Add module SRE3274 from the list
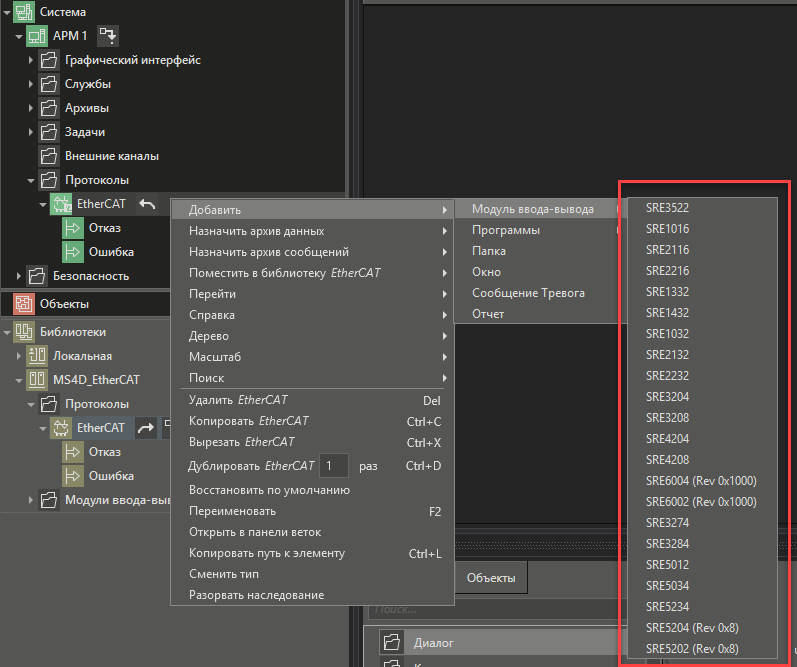Viewport: 797px width, 667px height. 702,523
